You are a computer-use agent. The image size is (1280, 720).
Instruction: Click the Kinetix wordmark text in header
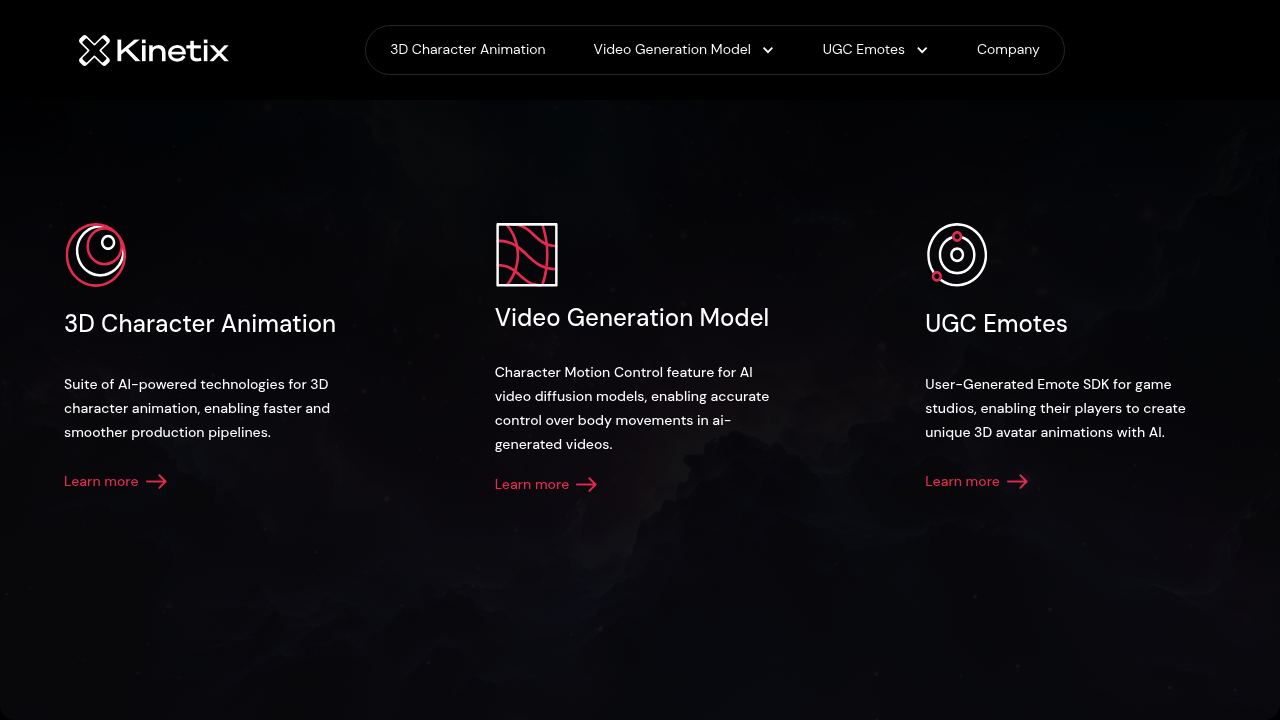[172, 50]
